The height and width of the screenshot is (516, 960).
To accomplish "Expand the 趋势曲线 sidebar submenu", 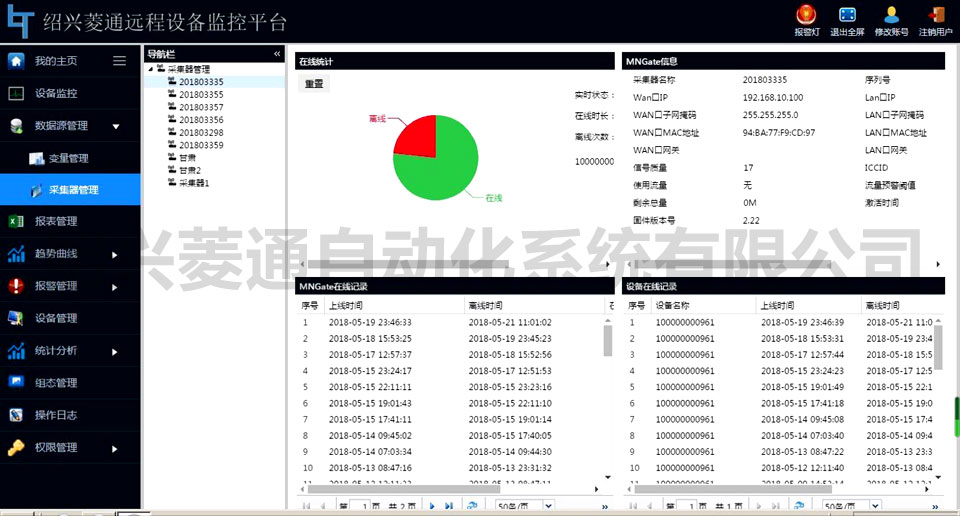I will (x=115, y=254).
